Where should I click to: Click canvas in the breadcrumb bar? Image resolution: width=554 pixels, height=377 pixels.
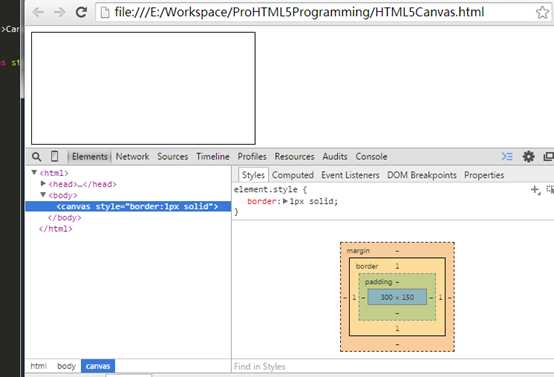click(x=98, y=366)
